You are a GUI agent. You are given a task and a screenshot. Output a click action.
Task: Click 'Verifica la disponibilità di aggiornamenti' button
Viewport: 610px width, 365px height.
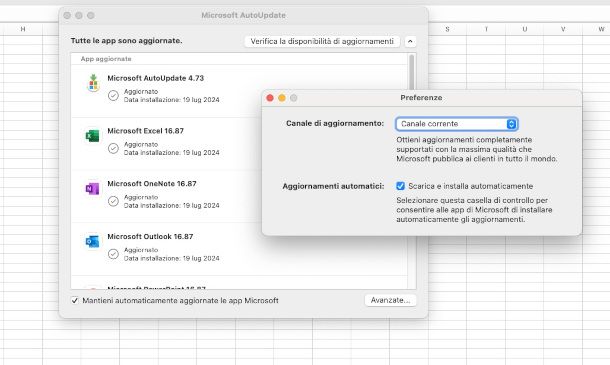[322, 41]
